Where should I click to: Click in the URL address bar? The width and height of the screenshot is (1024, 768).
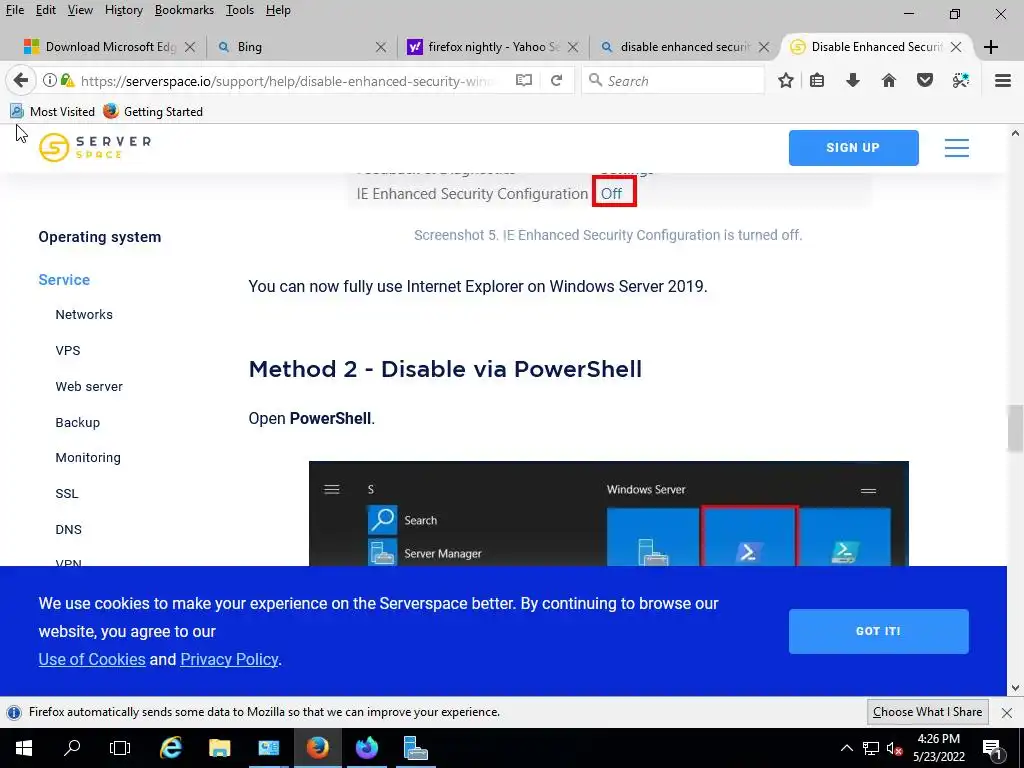(x=287, y=81)
